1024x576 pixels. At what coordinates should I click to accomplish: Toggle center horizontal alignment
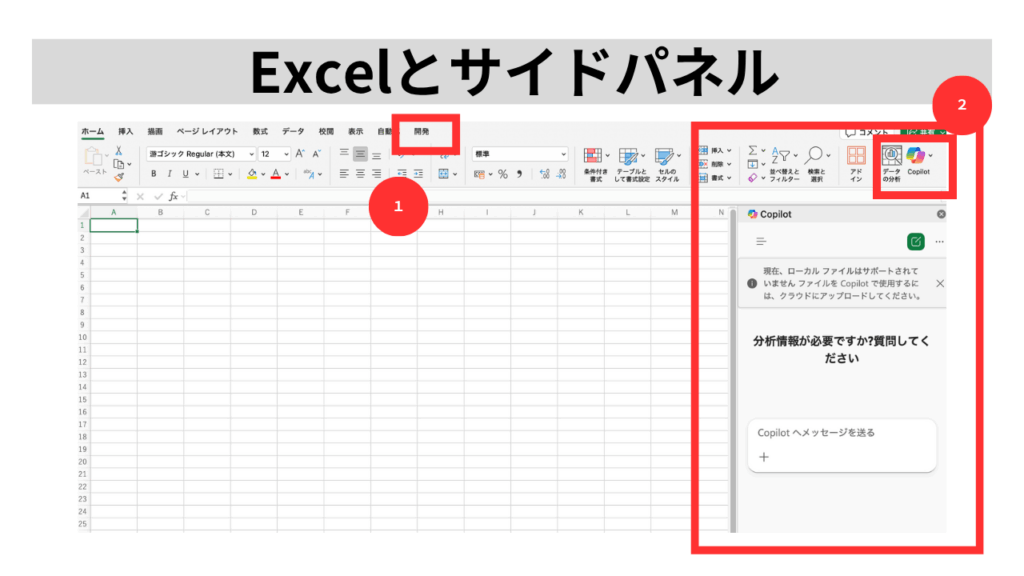pos(360,173)
